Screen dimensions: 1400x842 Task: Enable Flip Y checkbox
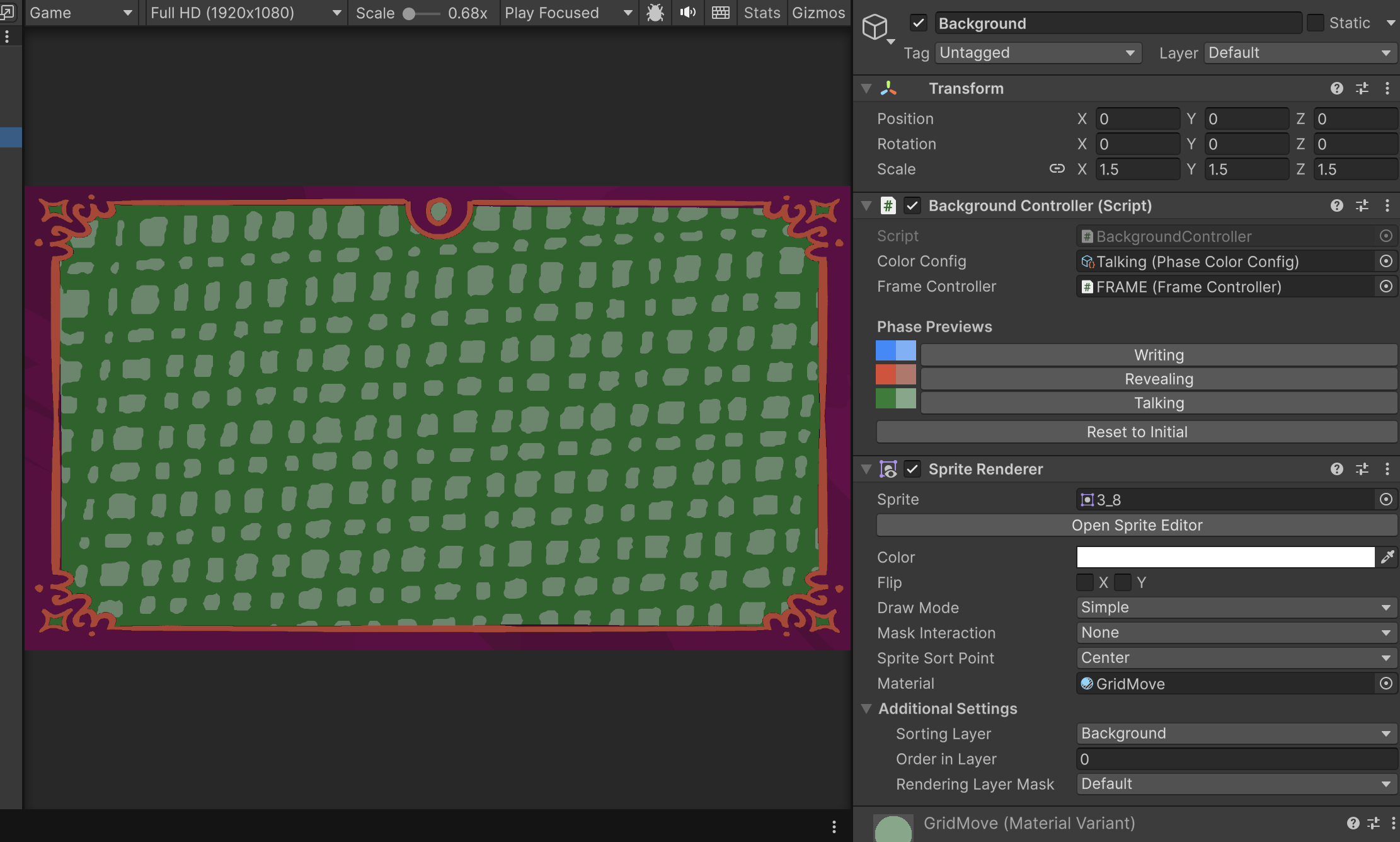[x=1123, y=582]
